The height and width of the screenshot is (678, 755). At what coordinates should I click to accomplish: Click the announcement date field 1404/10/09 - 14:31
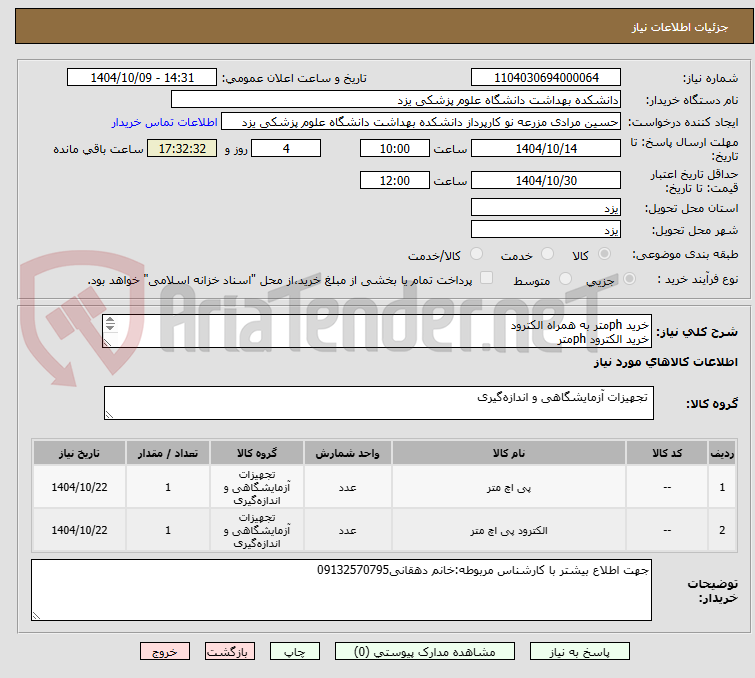point(142,78)
